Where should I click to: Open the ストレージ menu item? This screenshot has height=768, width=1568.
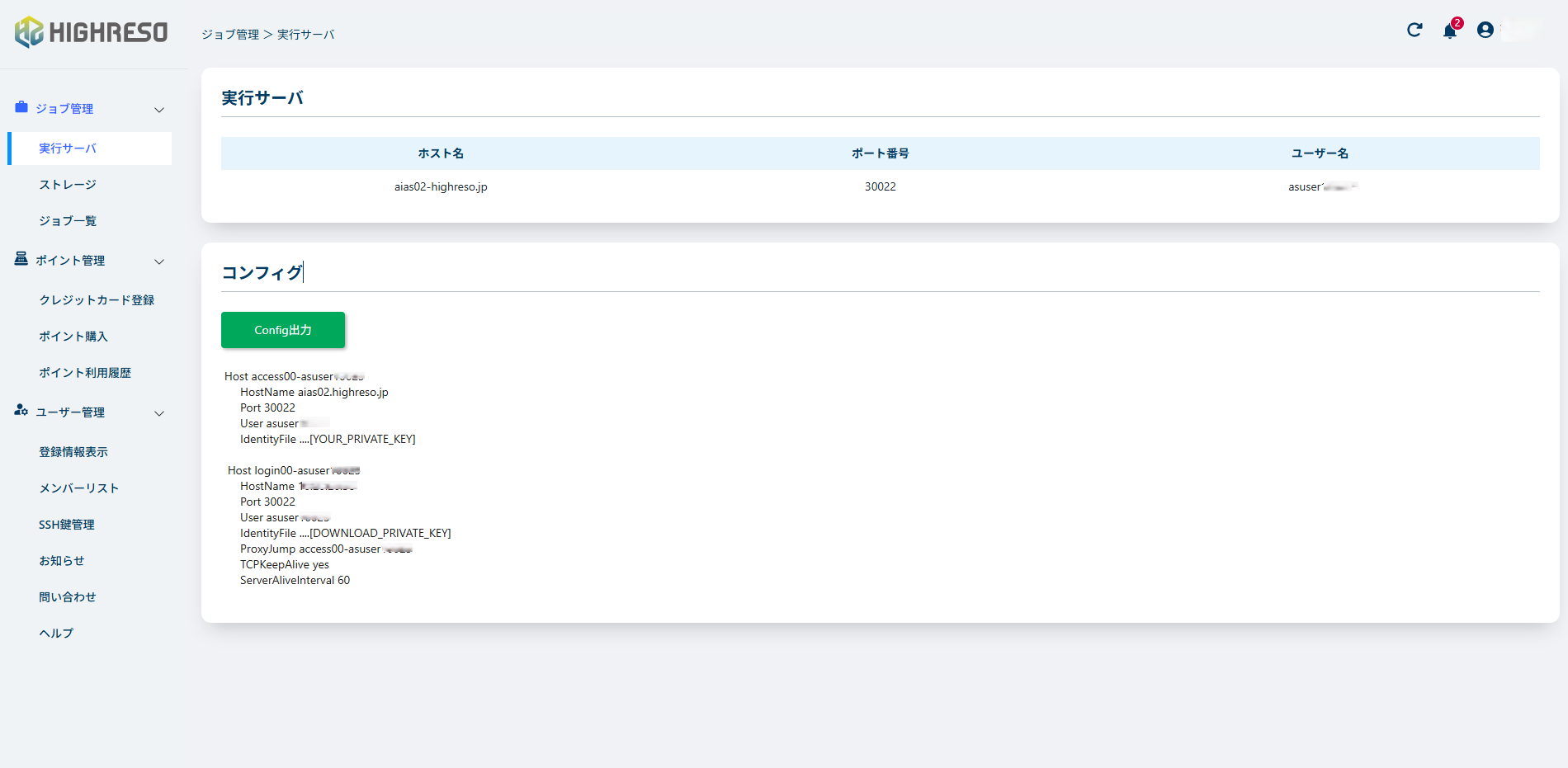[x=68, y=185]
